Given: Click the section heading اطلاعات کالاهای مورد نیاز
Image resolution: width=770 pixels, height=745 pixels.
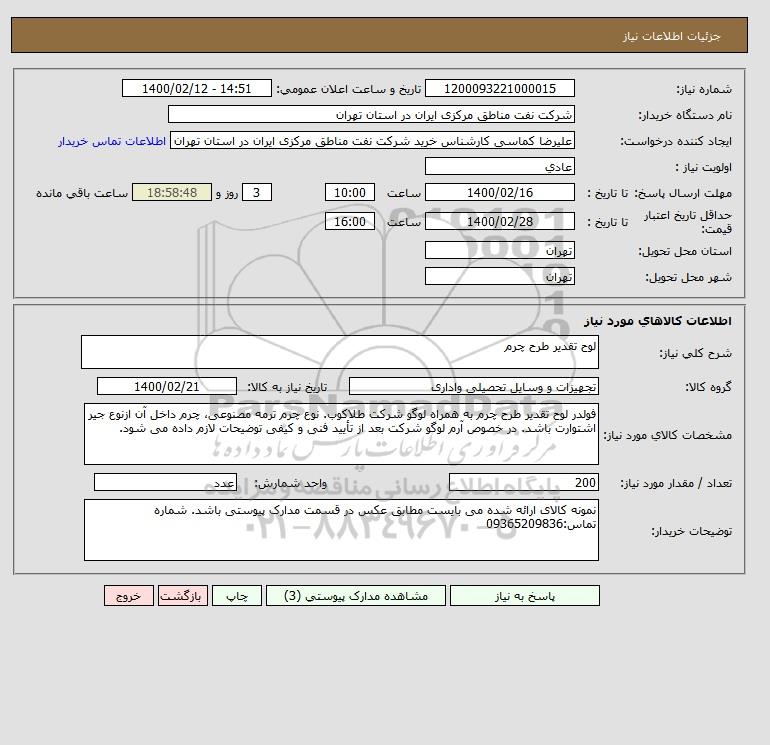Looking at the screenshot, I should pyautogui.click(x=658, y=321).
